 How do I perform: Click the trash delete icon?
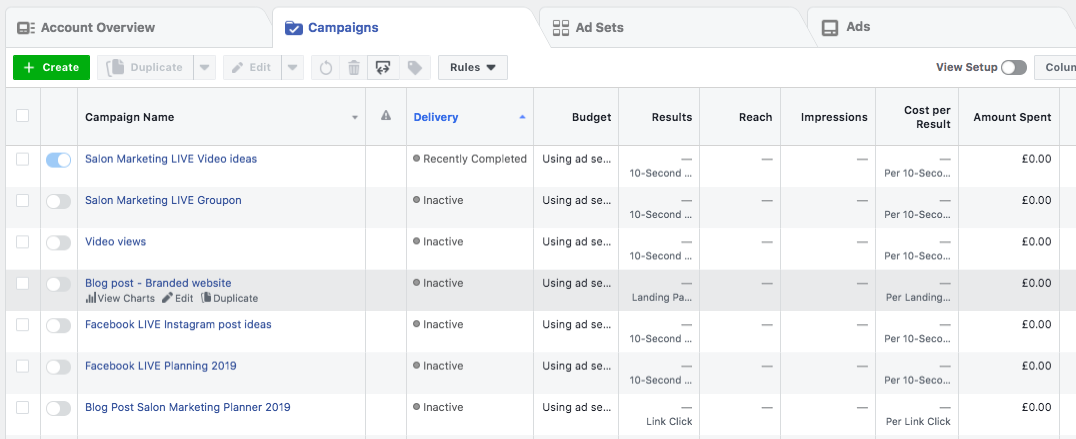[353, 67]
